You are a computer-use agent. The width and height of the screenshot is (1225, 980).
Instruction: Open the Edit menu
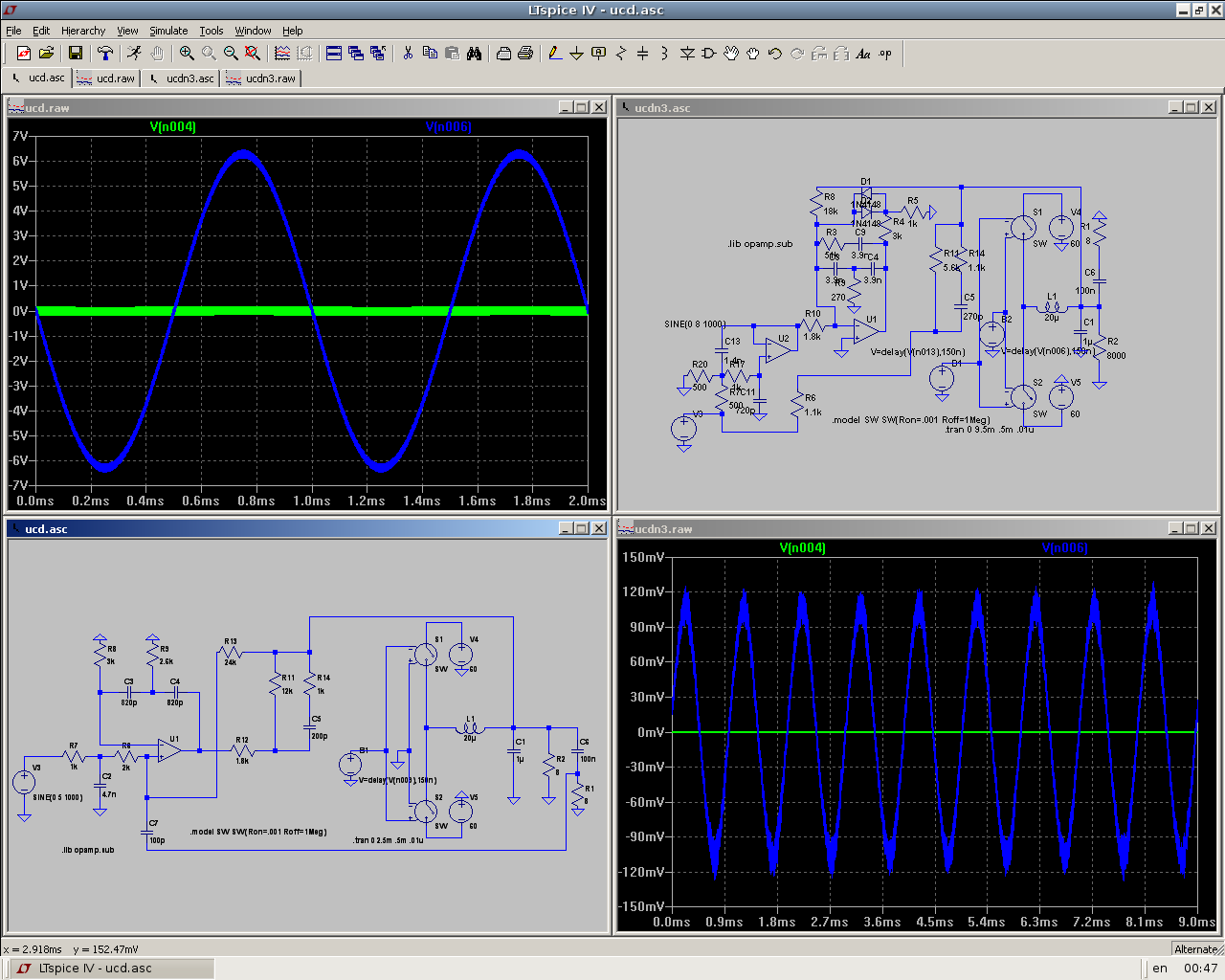point(41,31)
